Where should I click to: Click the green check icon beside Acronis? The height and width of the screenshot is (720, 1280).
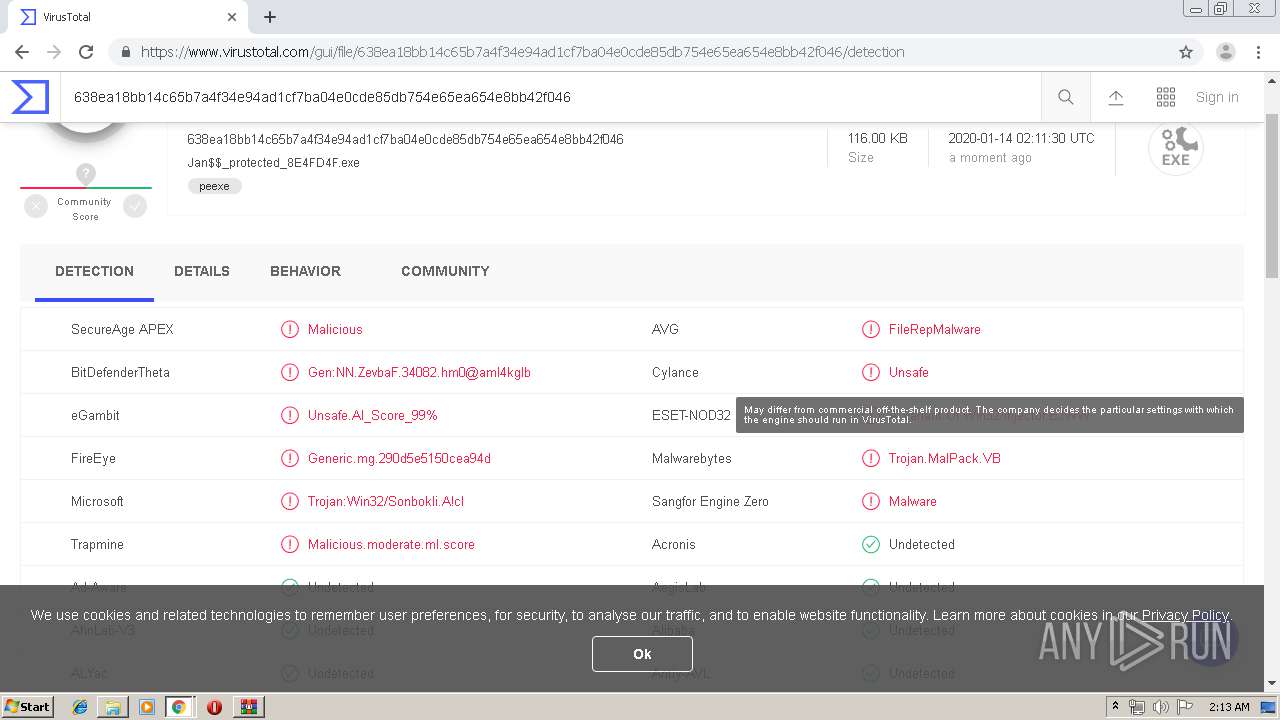(871, 544)
